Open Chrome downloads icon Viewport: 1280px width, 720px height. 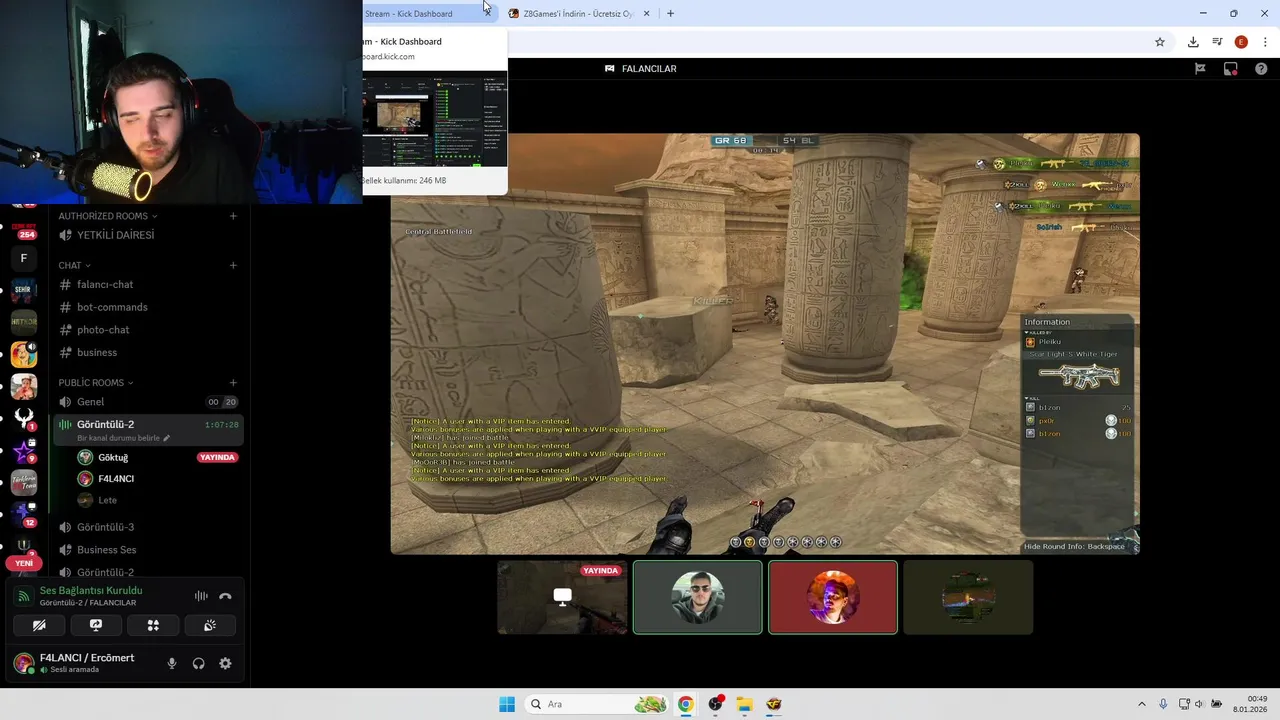pyautogui.click(x=1193, y=42)
